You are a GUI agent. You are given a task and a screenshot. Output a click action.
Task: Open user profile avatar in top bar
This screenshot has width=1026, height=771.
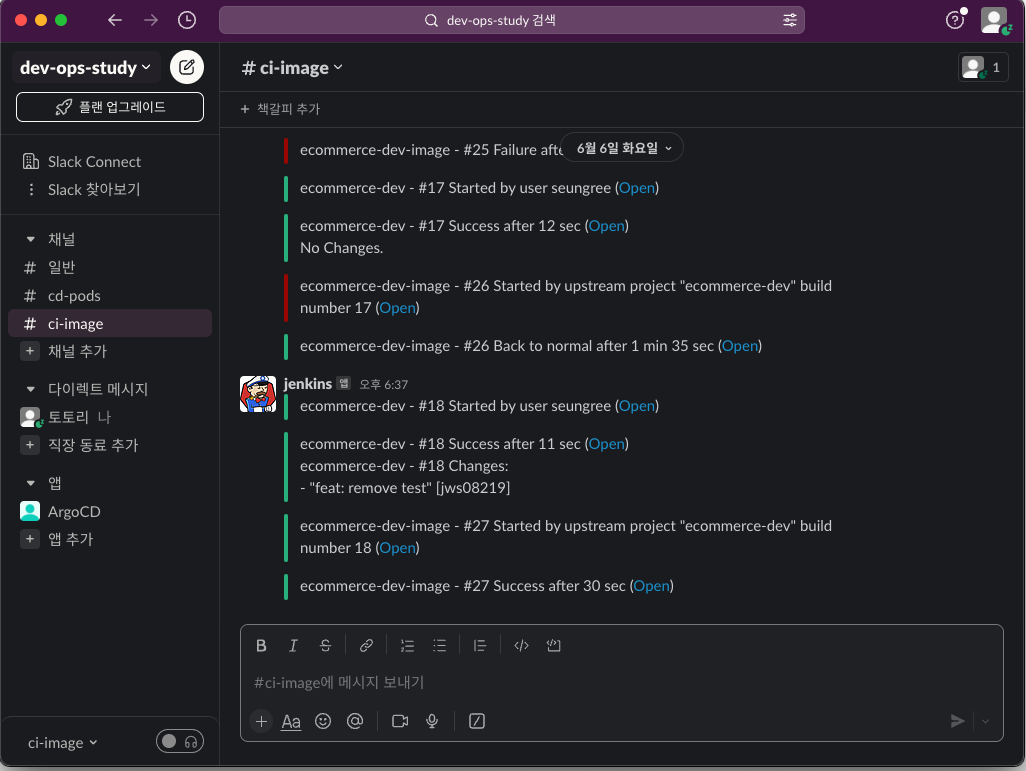[994, 20]
